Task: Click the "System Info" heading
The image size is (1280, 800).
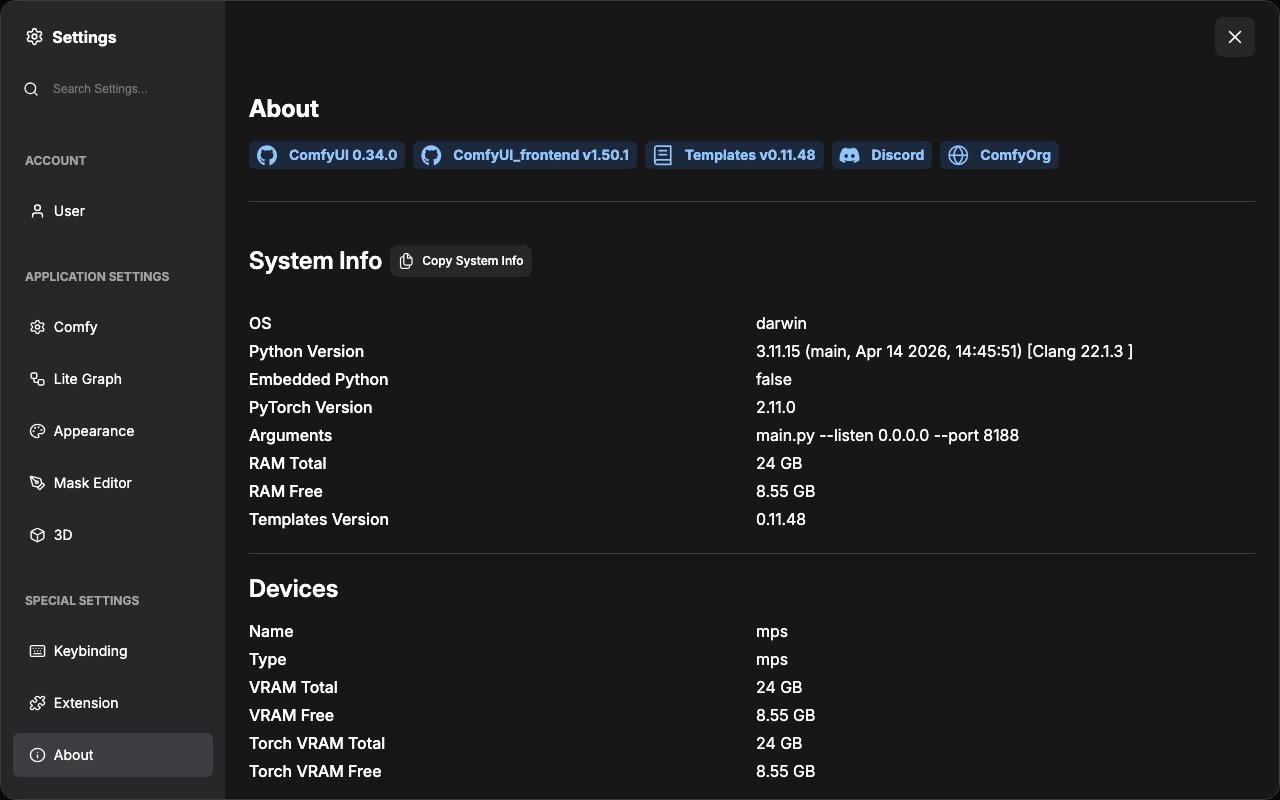Action: (315, 261)
